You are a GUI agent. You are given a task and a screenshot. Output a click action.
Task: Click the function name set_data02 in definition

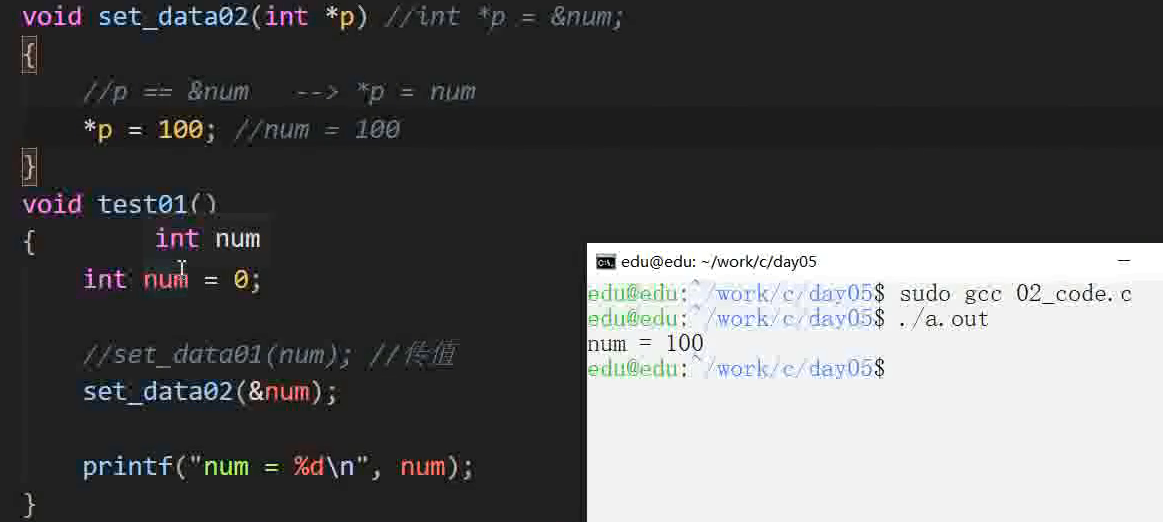pyautogui.click(x=174, y=16)
